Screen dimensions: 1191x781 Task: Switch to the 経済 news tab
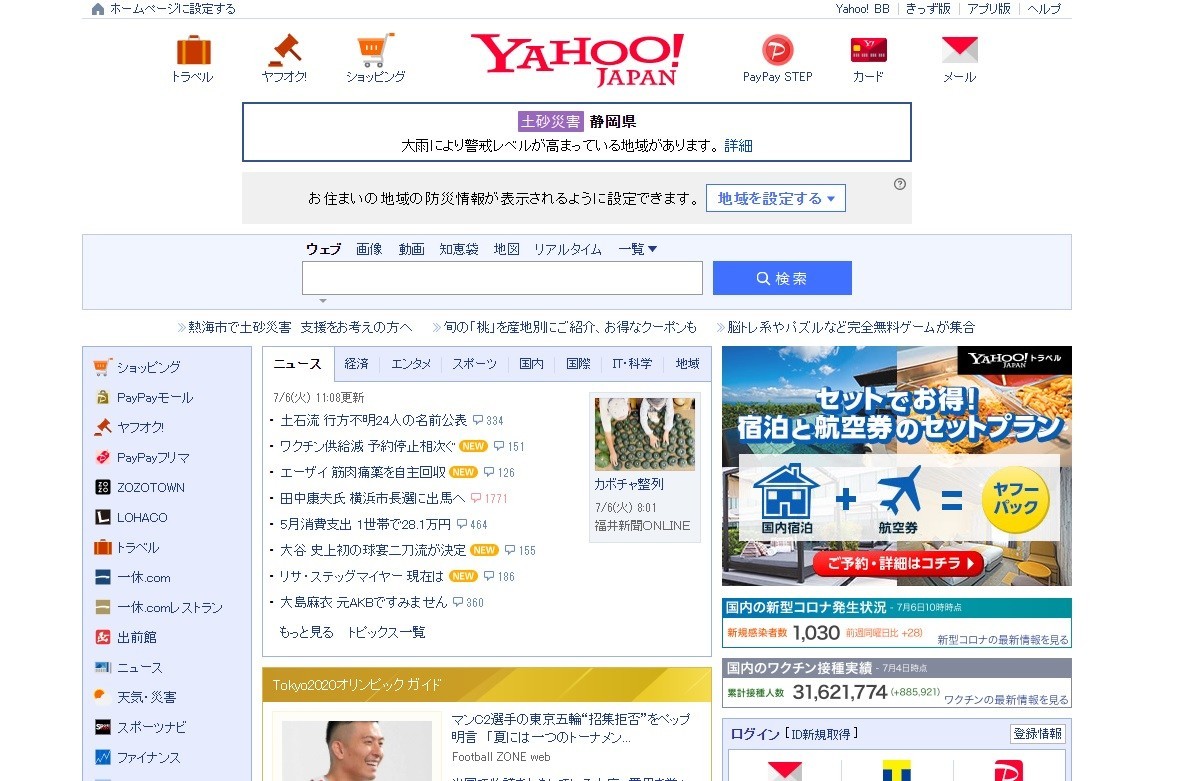pos(356,364)
